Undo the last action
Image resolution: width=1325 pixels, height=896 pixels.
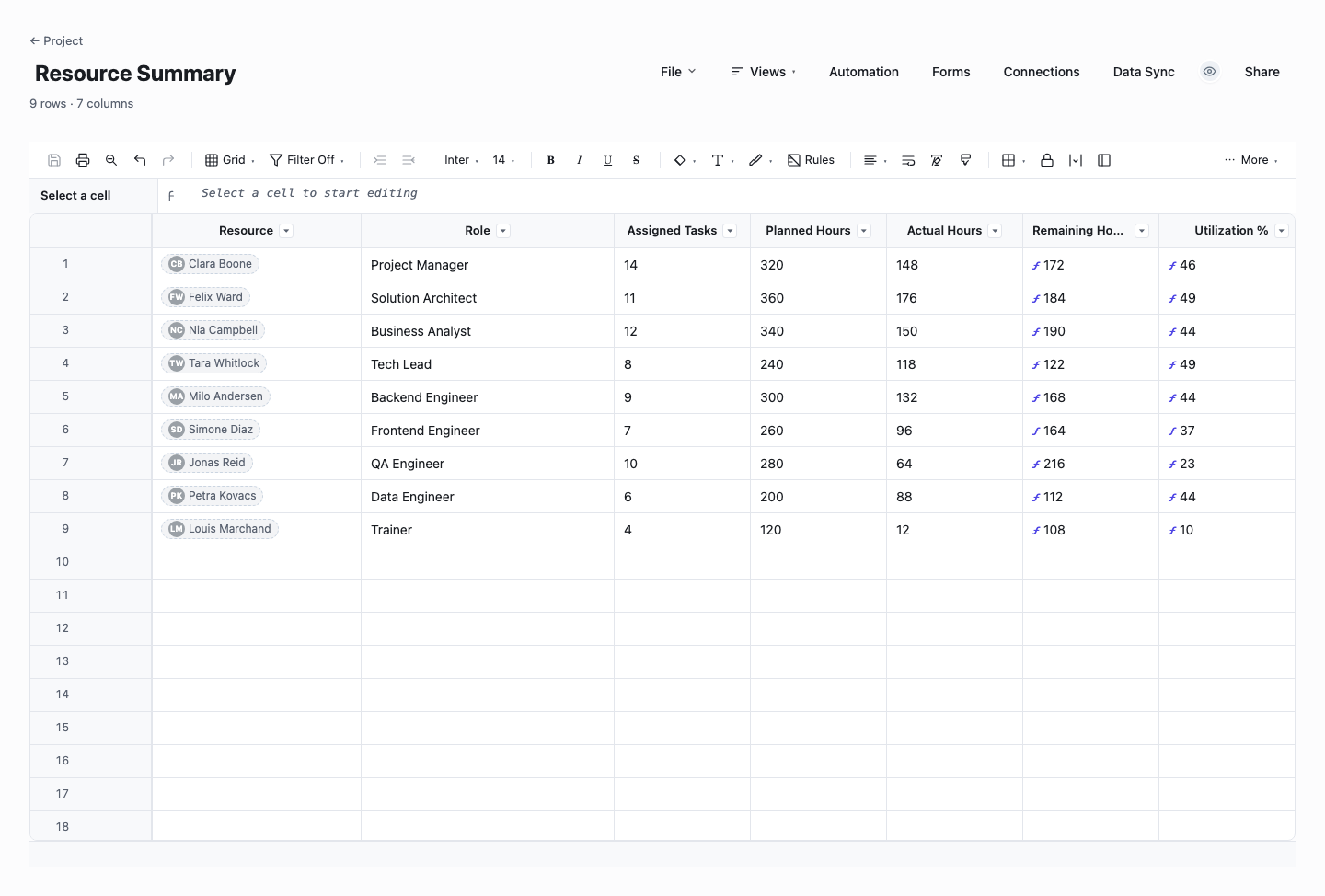tap(140, 160)
